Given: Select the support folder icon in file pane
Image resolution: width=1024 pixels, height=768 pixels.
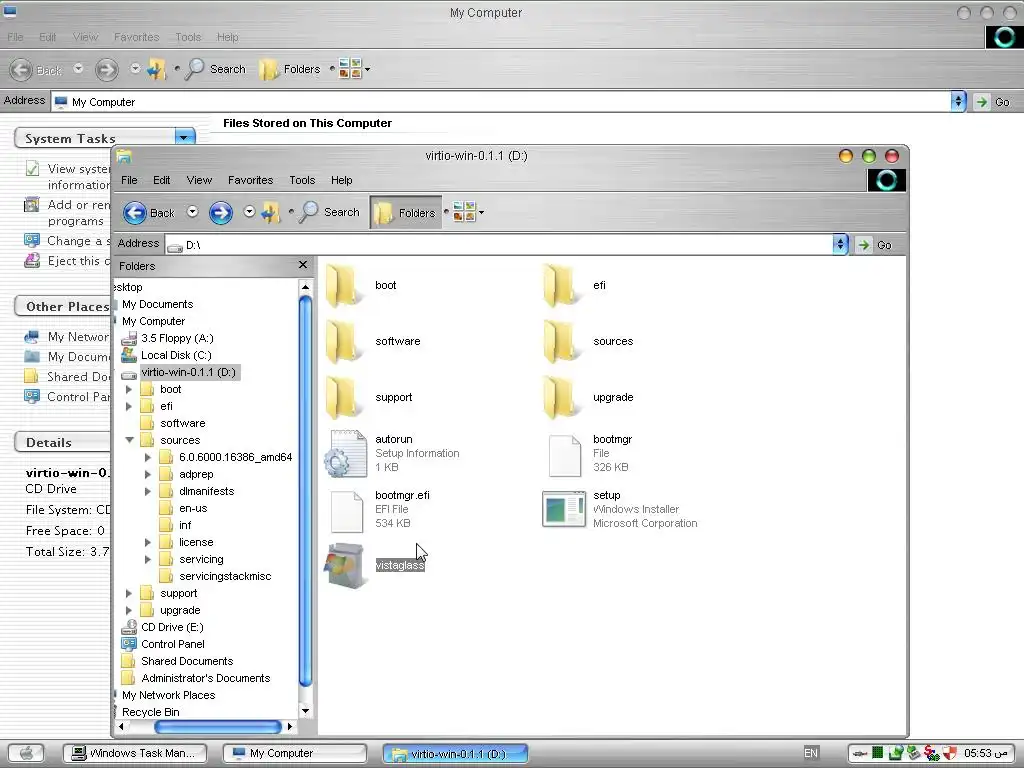Looking at the screenshot, I should point(345,398).
